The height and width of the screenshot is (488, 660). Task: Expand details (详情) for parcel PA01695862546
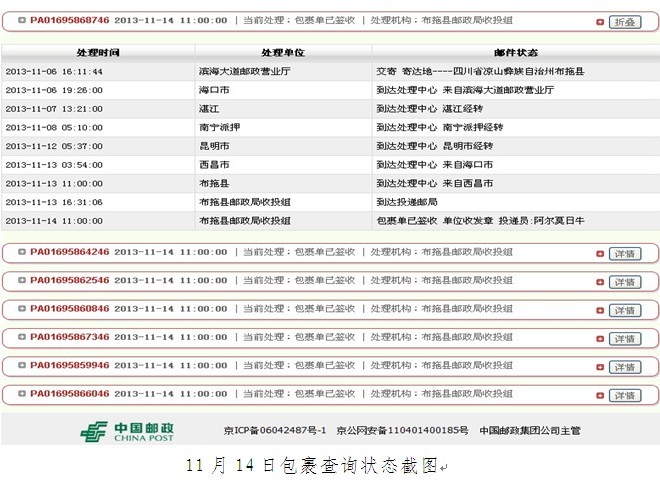624,282
